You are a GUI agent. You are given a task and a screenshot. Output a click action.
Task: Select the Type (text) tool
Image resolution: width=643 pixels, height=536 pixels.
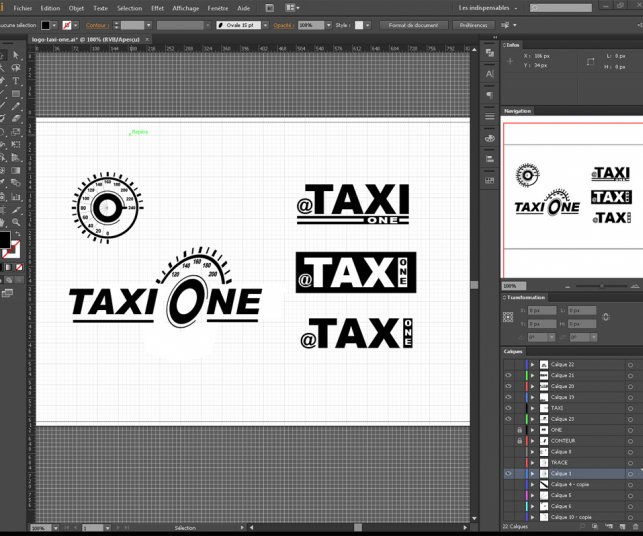[x=16, y=80]
